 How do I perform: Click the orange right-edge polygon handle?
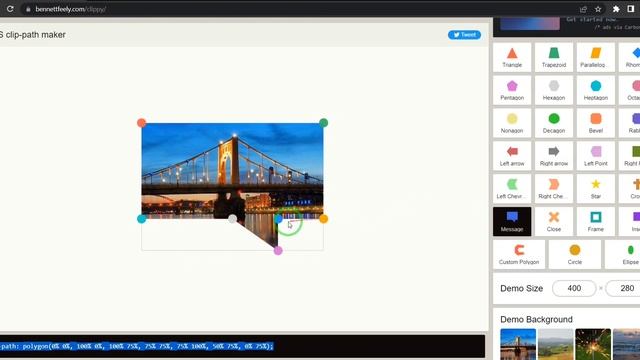pyautogui.click(x=323, y=219)
